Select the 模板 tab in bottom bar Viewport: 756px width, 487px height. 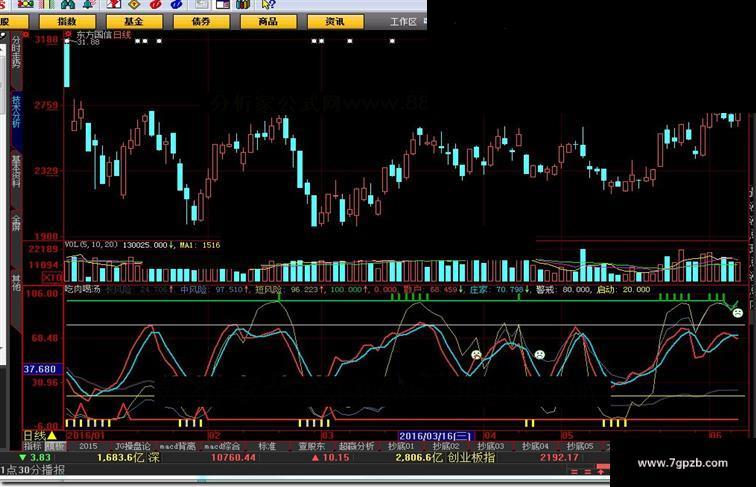pyautogui.click(x=54, y=446)
